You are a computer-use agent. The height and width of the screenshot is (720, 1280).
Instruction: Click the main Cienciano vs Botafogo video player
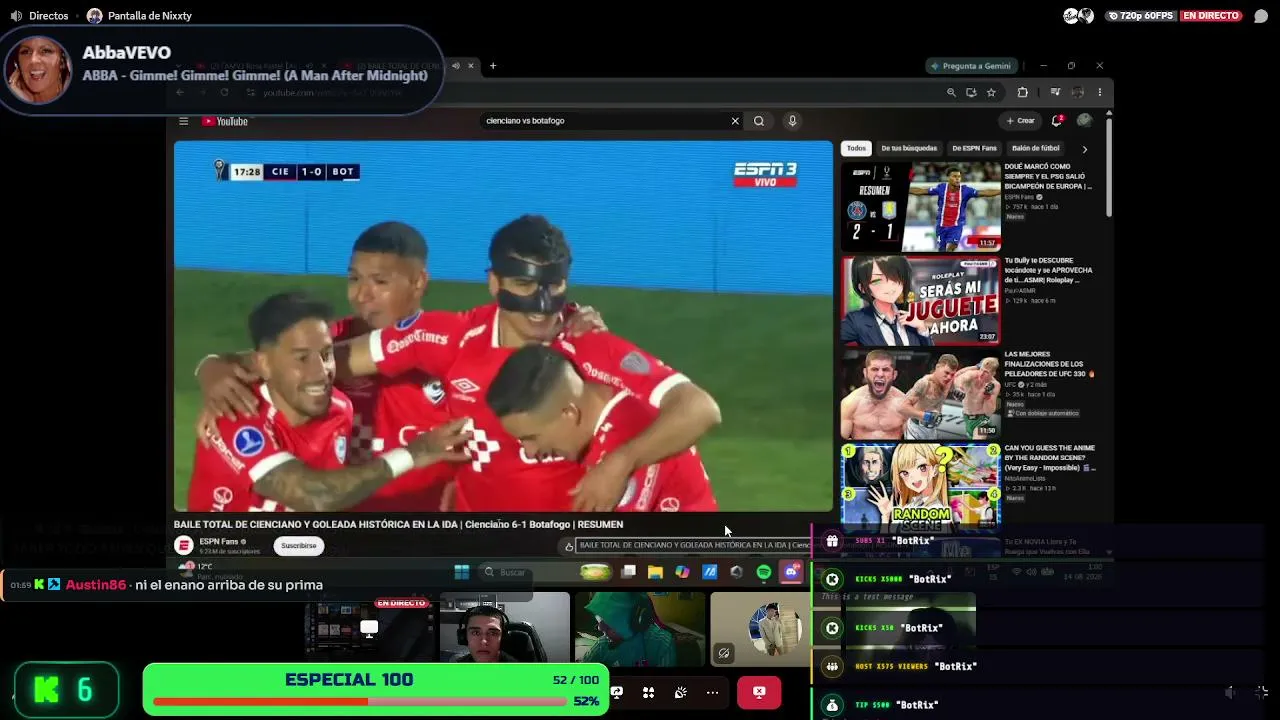(x=503, y=326)
